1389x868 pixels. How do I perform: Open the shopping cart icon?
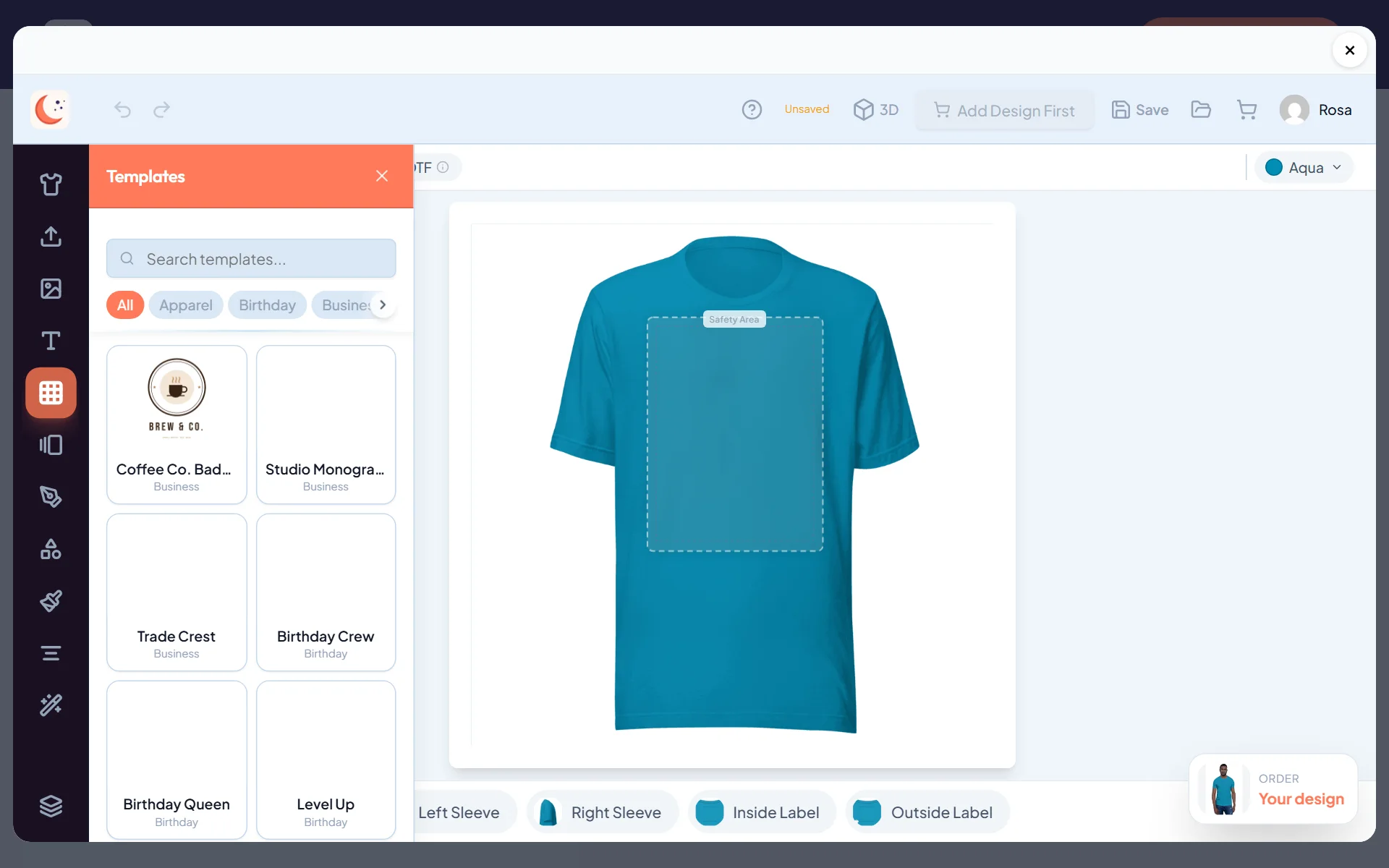click(x=1246, y=110)
